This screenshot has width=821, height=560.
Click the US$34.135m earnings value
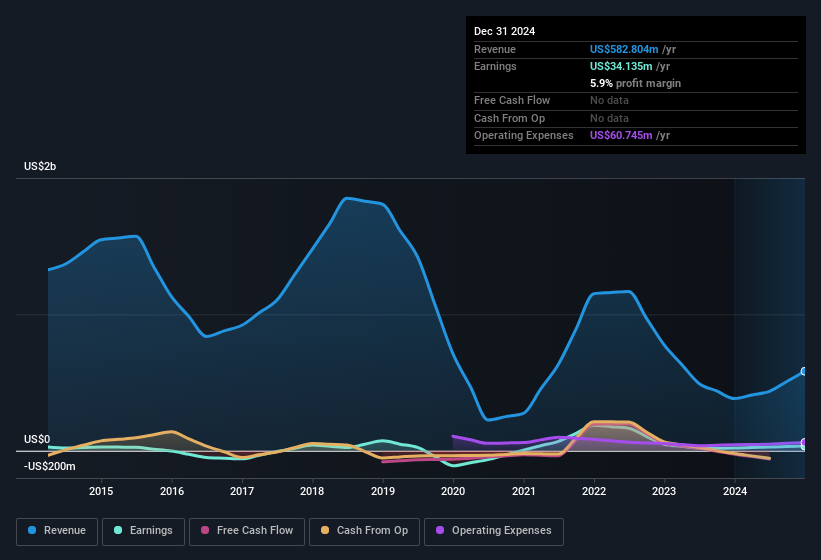621,66
